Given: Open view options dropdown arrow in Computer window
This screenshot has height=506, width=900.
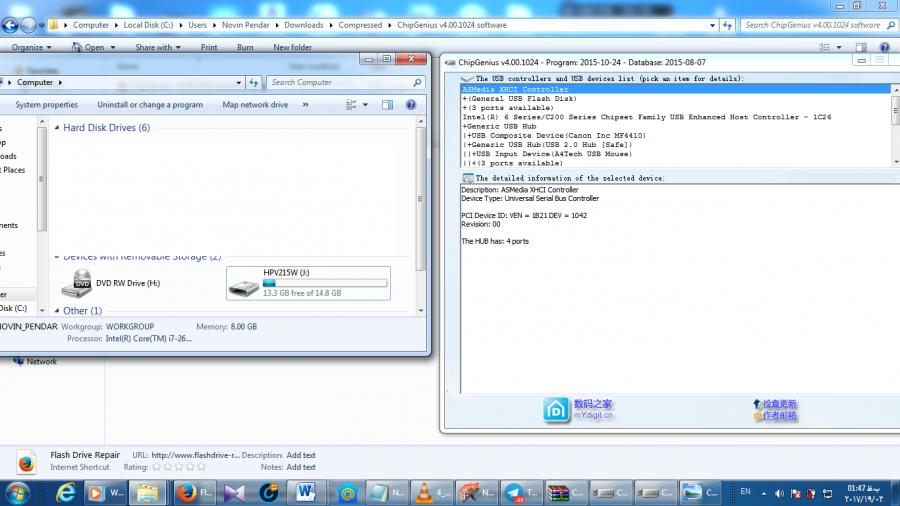Looking at the screenshot, I should pyautogui.click(x=365, y=104).
